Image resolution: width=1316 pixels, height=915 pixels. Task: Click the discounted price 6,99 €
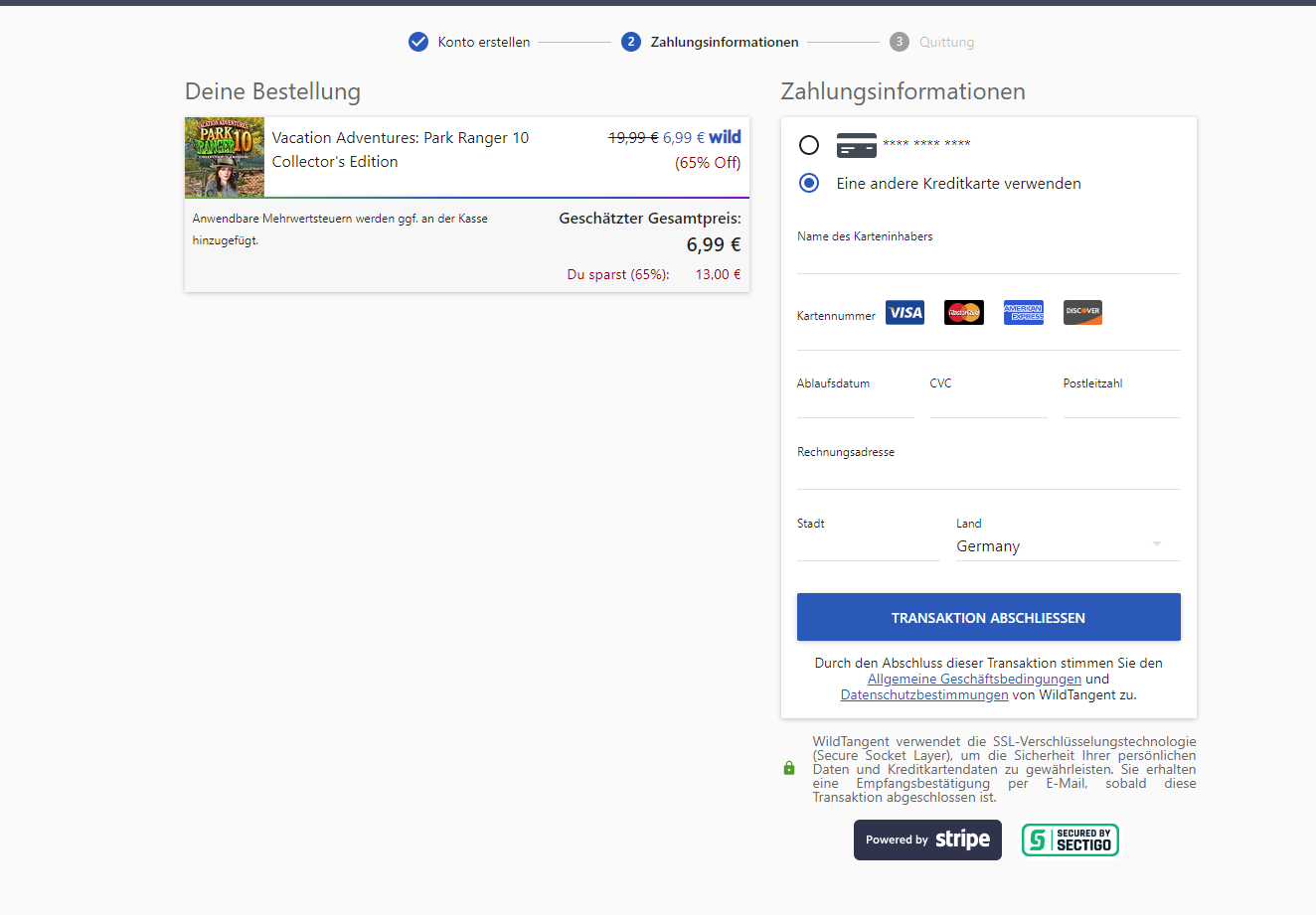click(684, 138)
